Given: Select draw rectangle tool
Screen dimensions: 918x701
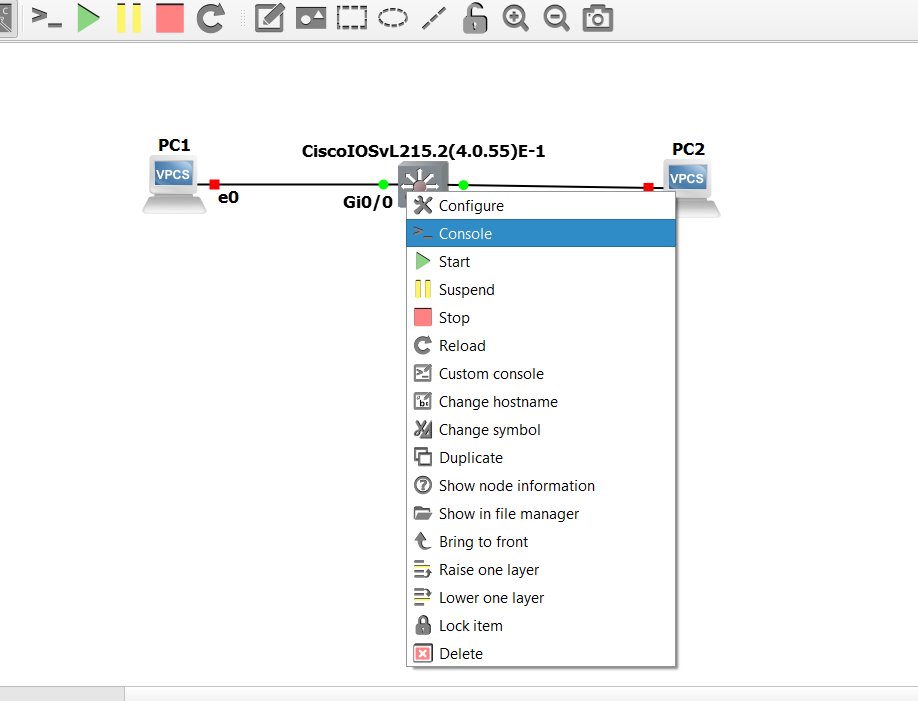Looking at the screenshot, I should [x=352, y=18].
